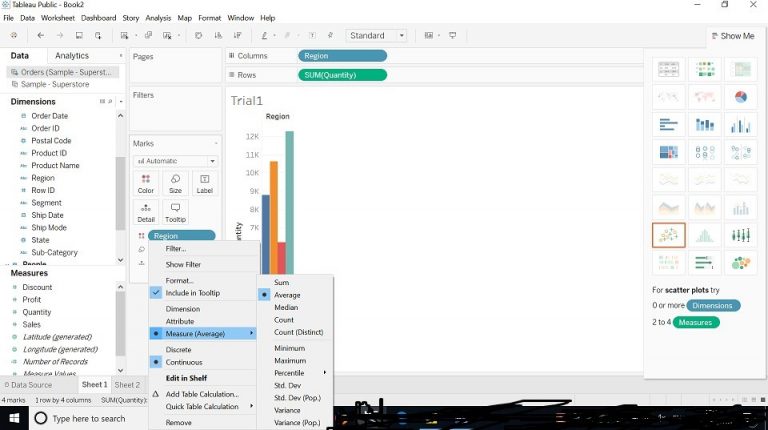This screenshot has height=430, width=768.
Task: Open the Dimensions pane dropdown arrow
Action: tap(120, 101)
